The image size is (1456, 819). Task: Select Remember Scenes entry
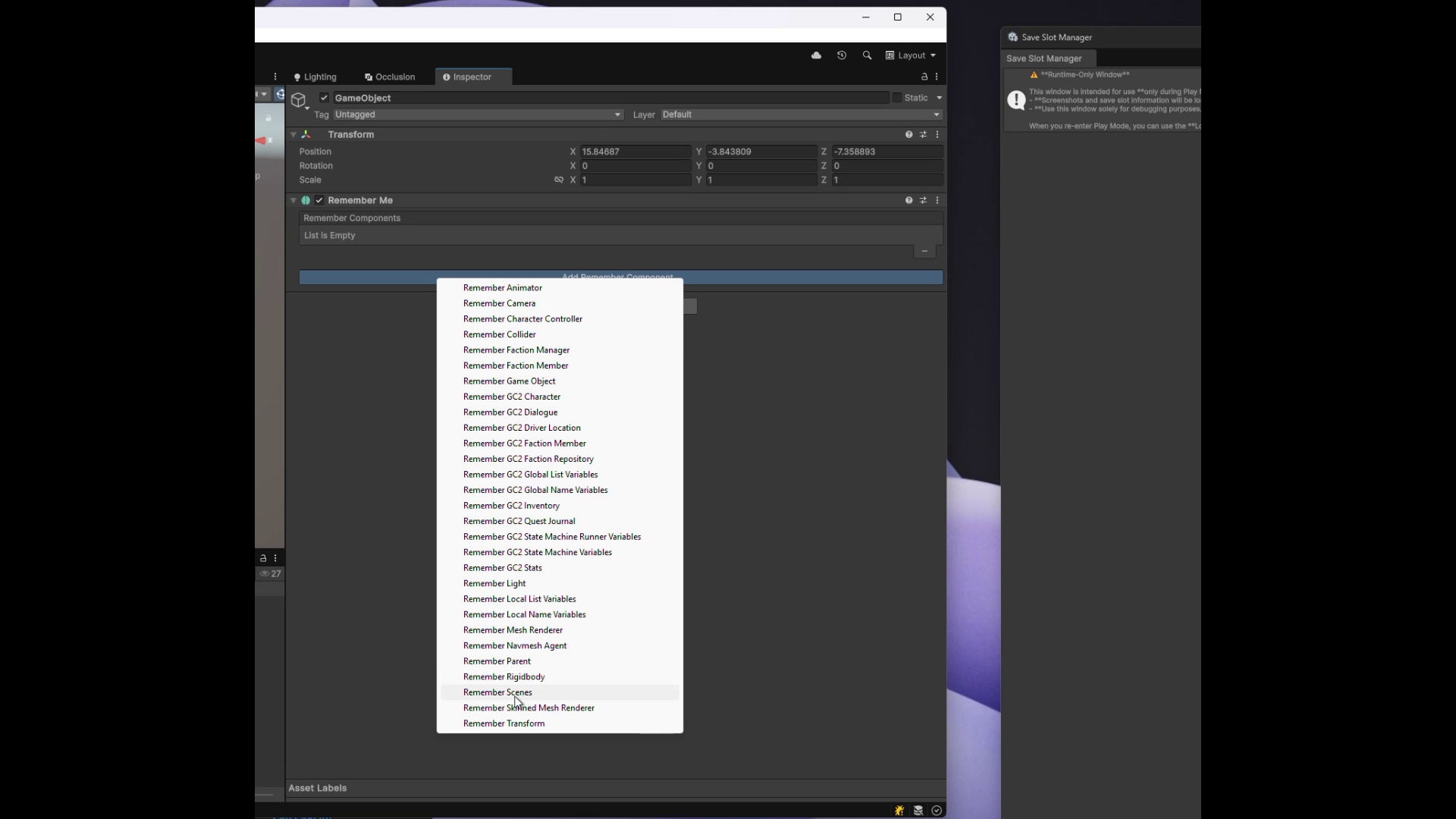[x=560, y=692]
